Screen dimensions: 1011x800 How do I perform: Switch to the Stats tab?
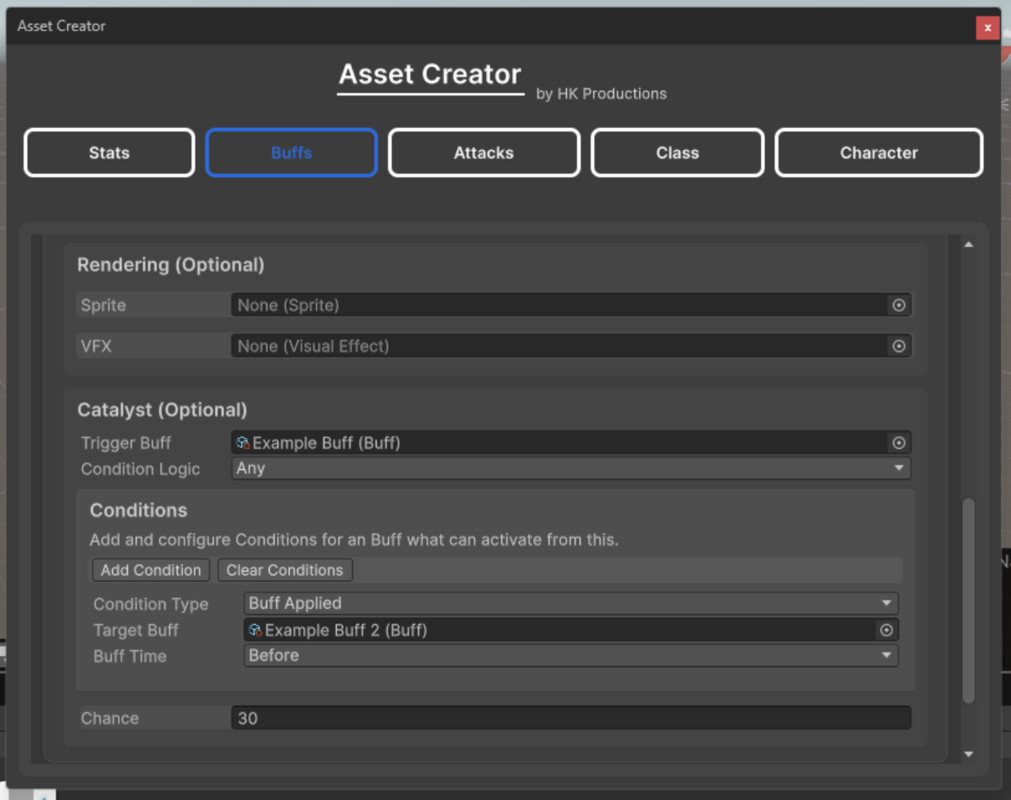[108, 152]
